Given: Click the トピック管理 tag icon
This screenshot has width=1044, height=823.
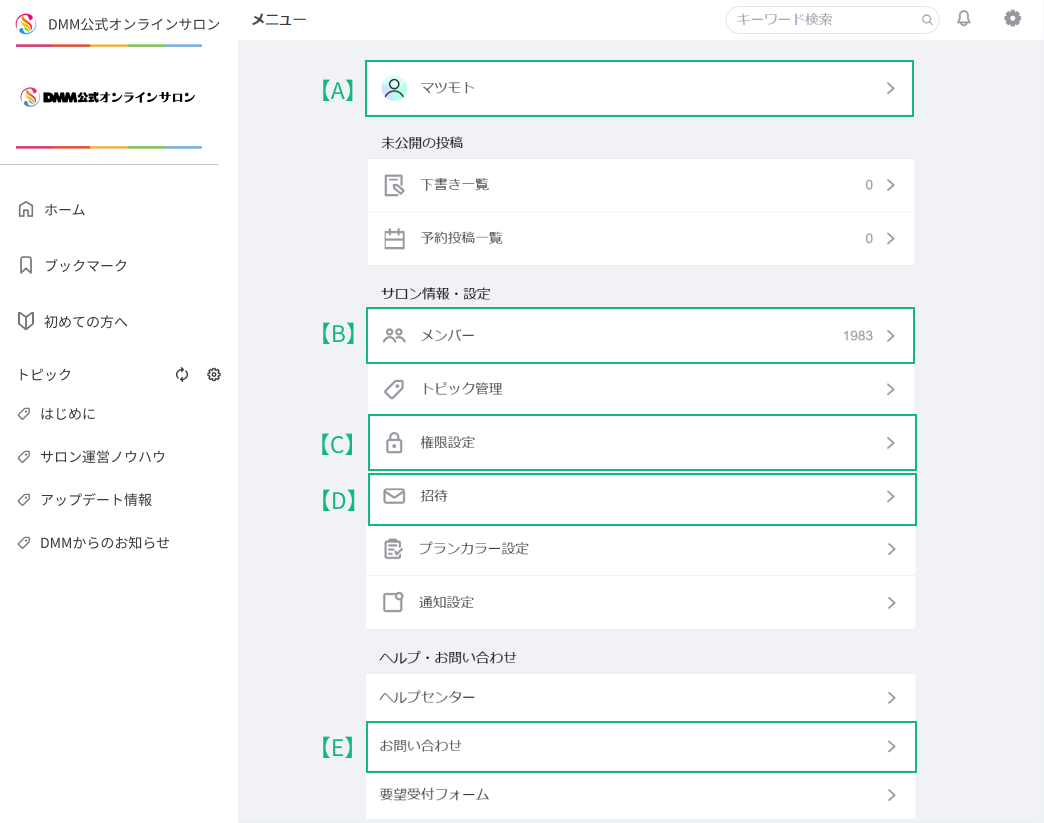Looking at the screenshot, I should (x=394, y=389).
